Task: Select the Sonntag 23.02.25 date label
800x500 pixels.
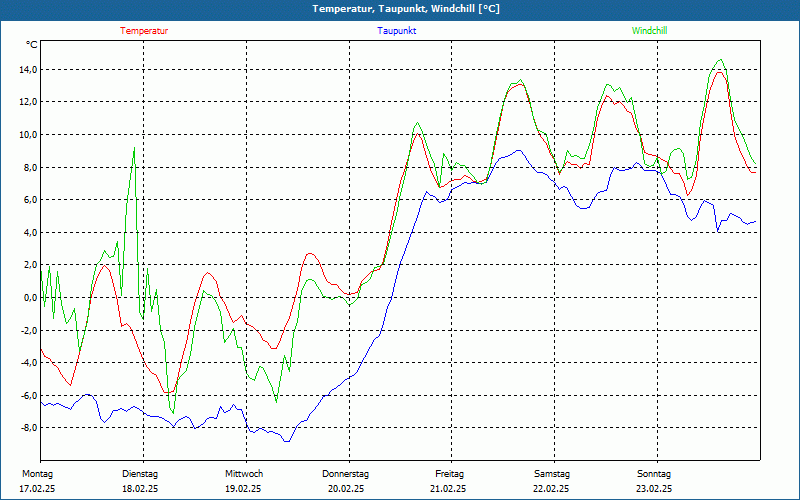Action: click(654, 481)
